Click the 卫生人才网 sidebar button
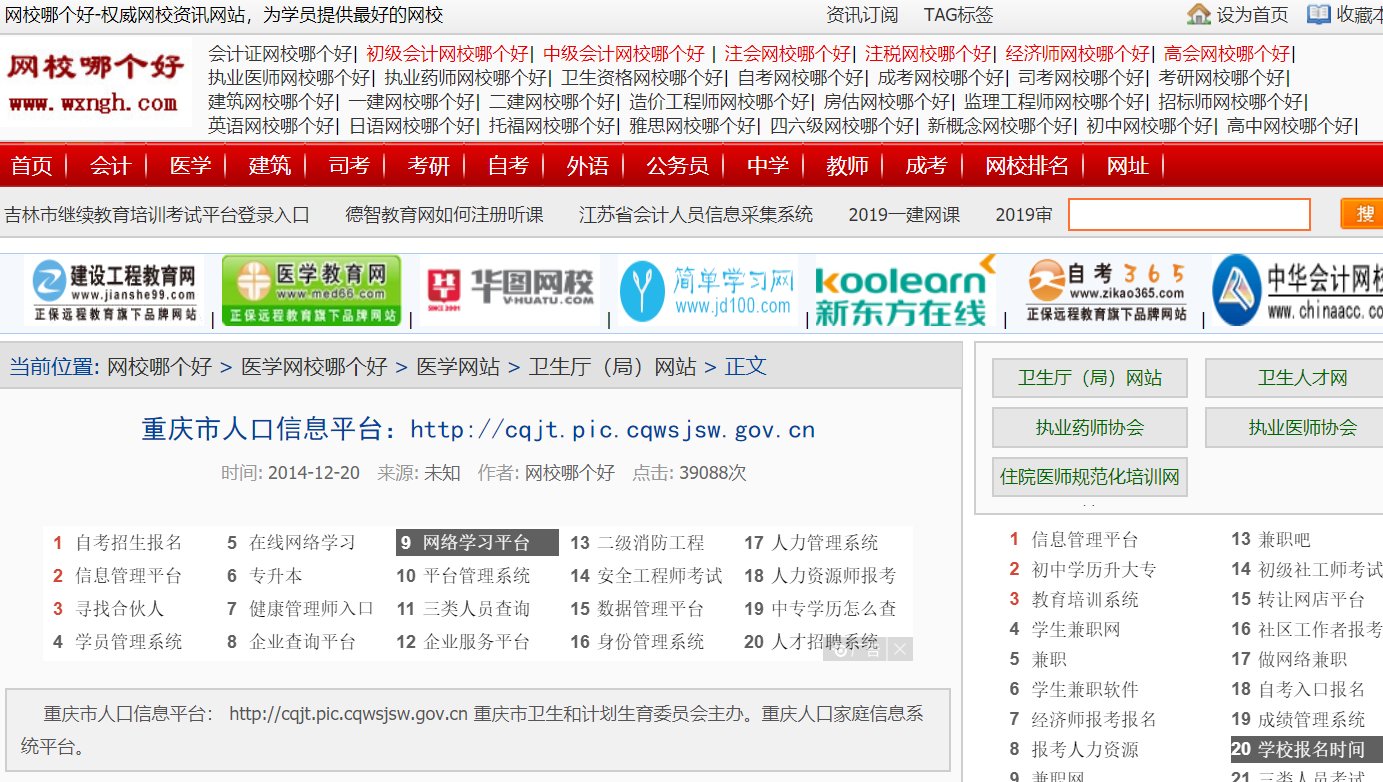Image resolution: width=1383 pixels, height=782 pixels. click(x=1294, y=379)
